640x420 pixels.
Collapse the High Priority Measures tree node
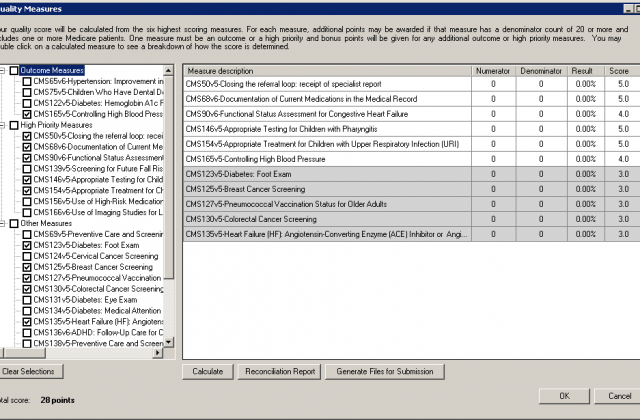2,125
